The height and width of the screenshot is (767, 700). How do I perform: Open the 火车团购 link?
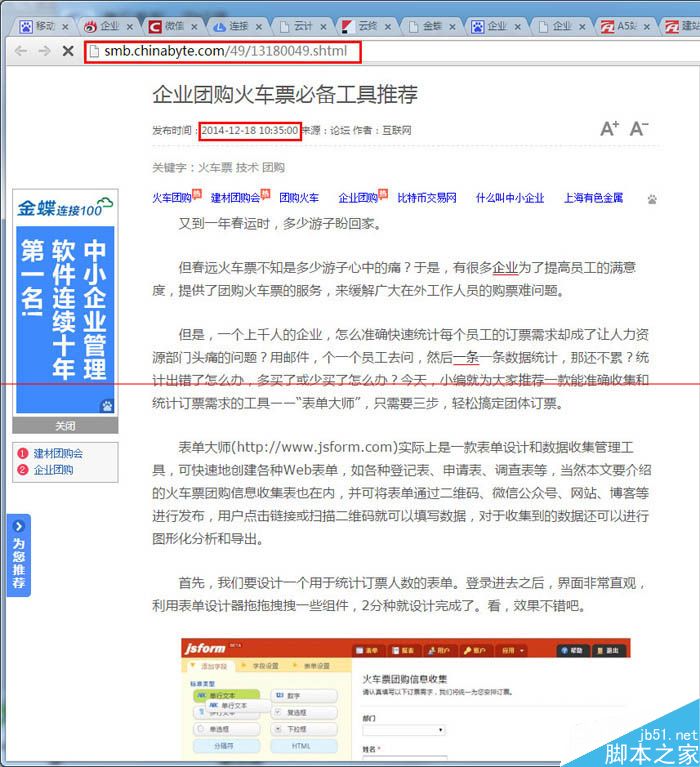(171, 198)
